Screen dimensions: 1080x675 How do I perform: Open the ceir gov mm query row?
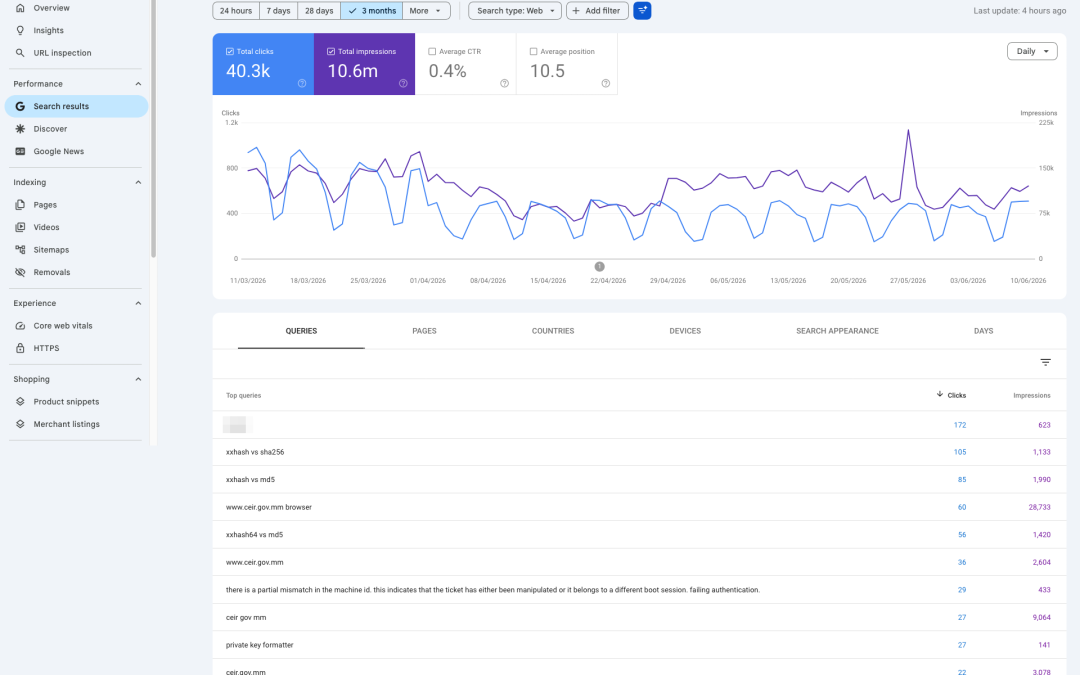(639, 617)
